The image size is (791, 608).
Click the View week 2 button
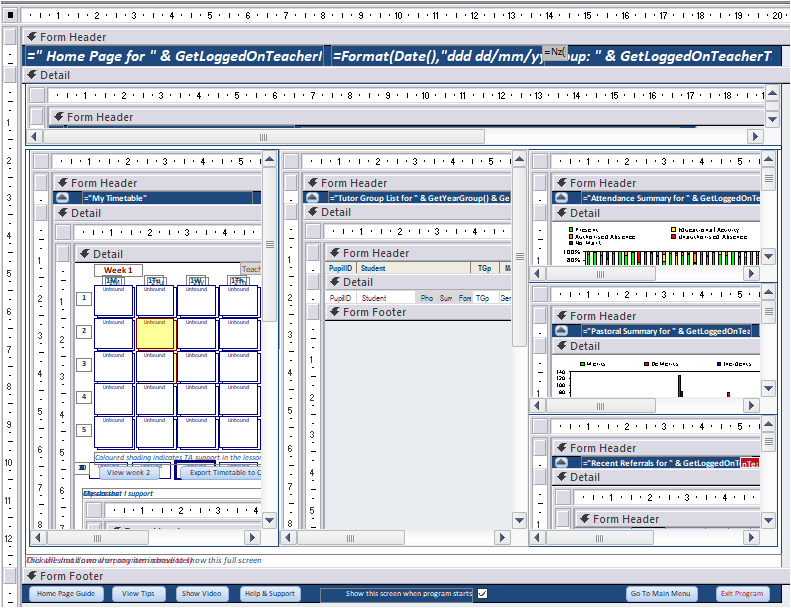pos(129,473)
